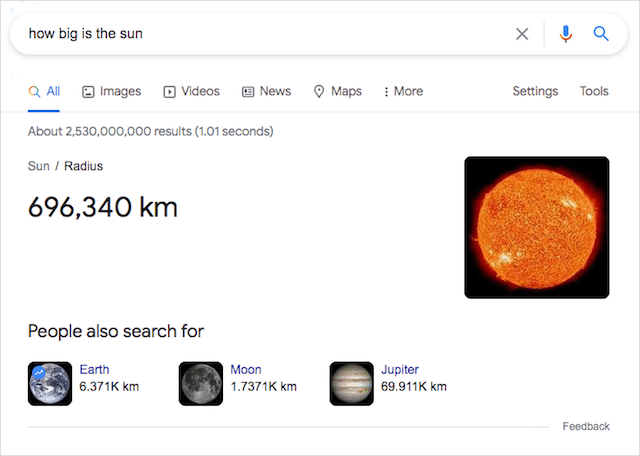
Task: Clear the search box with X icon
Action: (x=522, y=34)
